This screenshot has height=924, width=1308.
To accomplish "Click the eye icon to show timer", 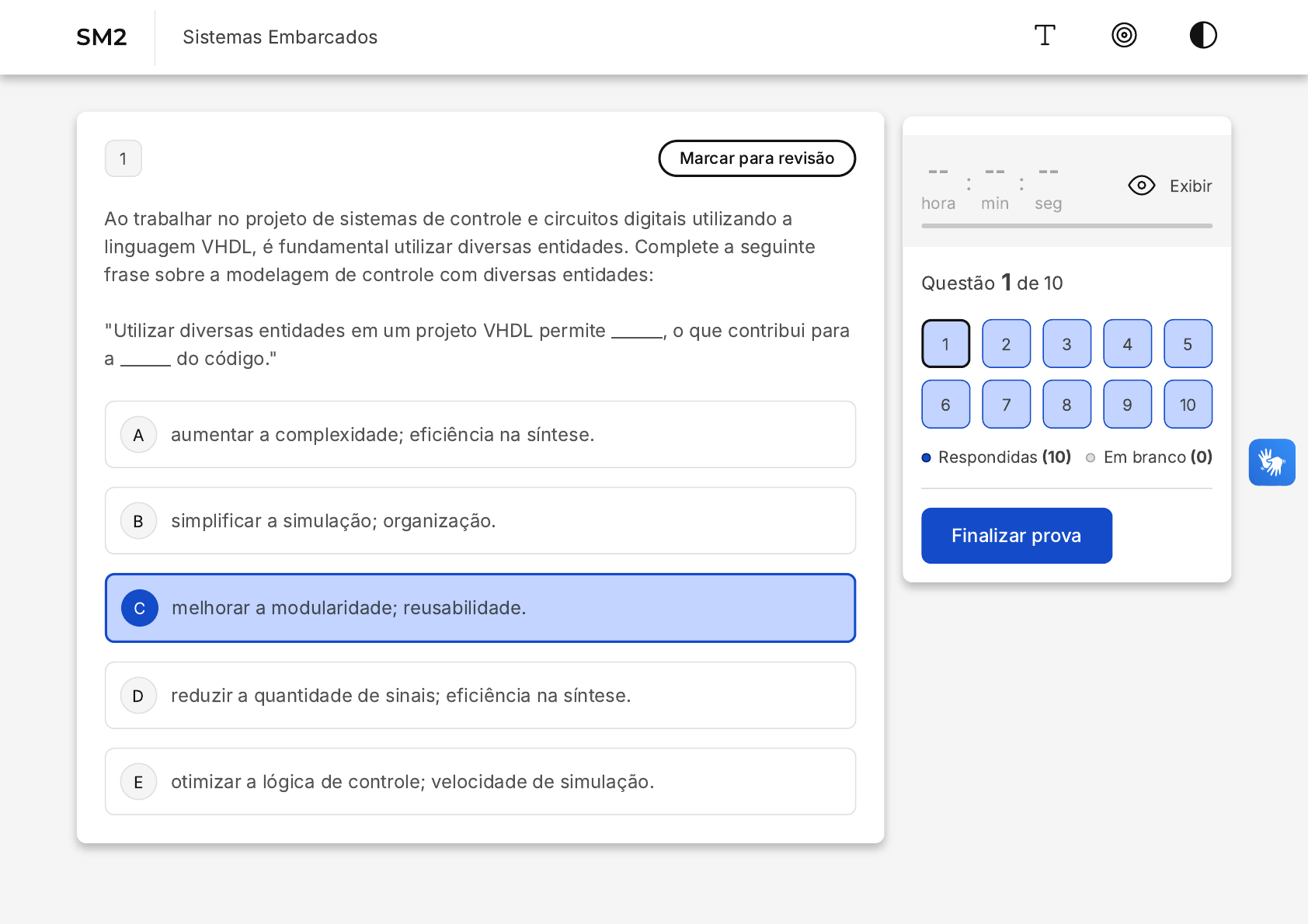I will point(1141,186).
